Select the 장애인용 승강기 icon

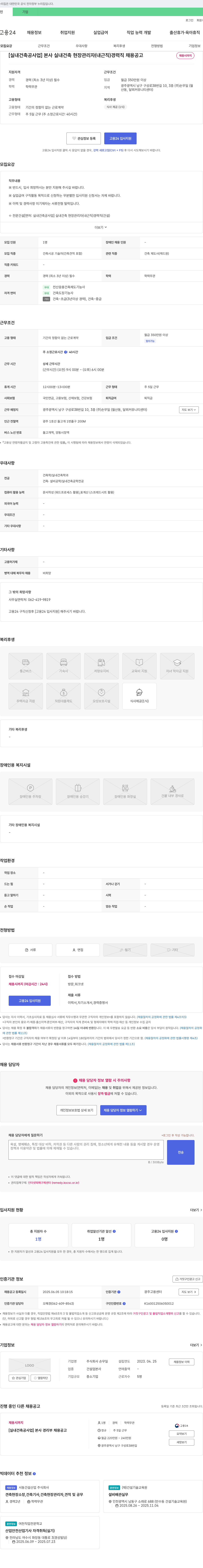[77, 791]
